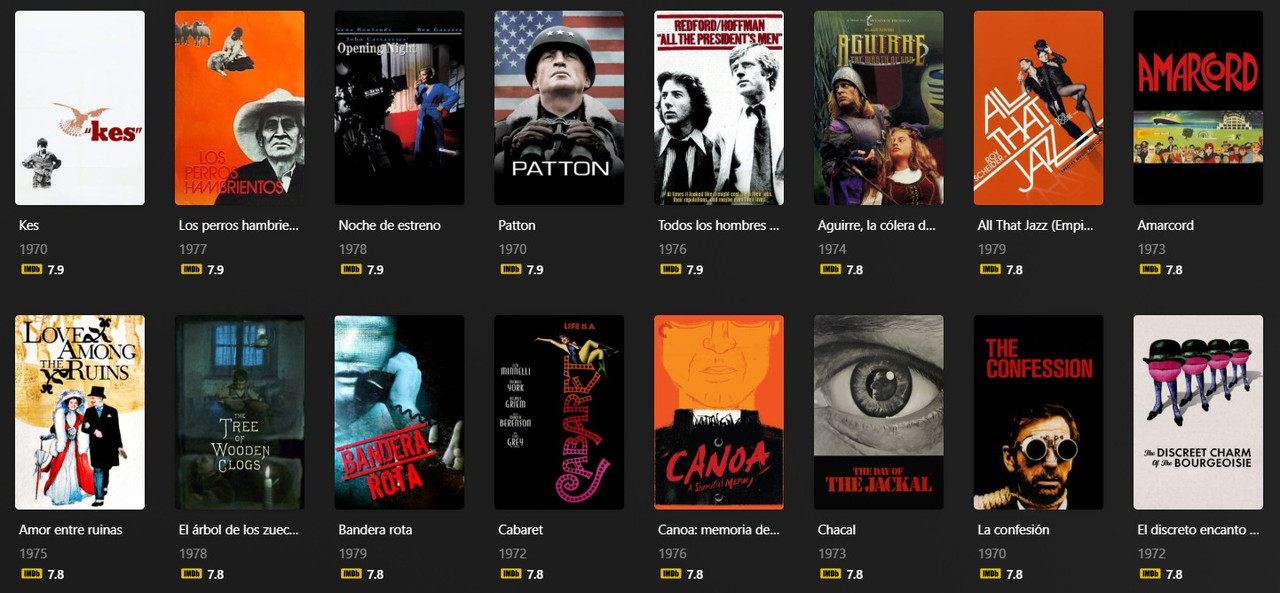
Task: Open the 'Canoa: memoria de...' title link
Action: point(718,530)
